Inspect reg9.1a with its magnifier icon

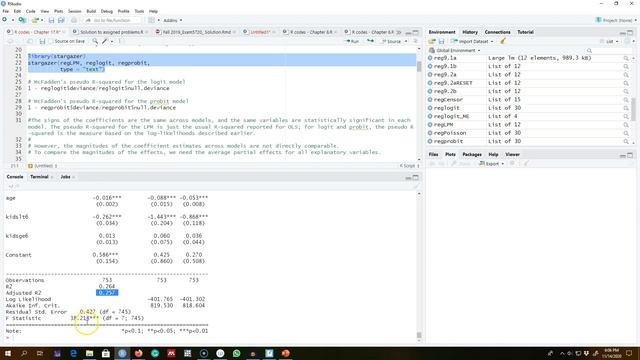(626, 58)
